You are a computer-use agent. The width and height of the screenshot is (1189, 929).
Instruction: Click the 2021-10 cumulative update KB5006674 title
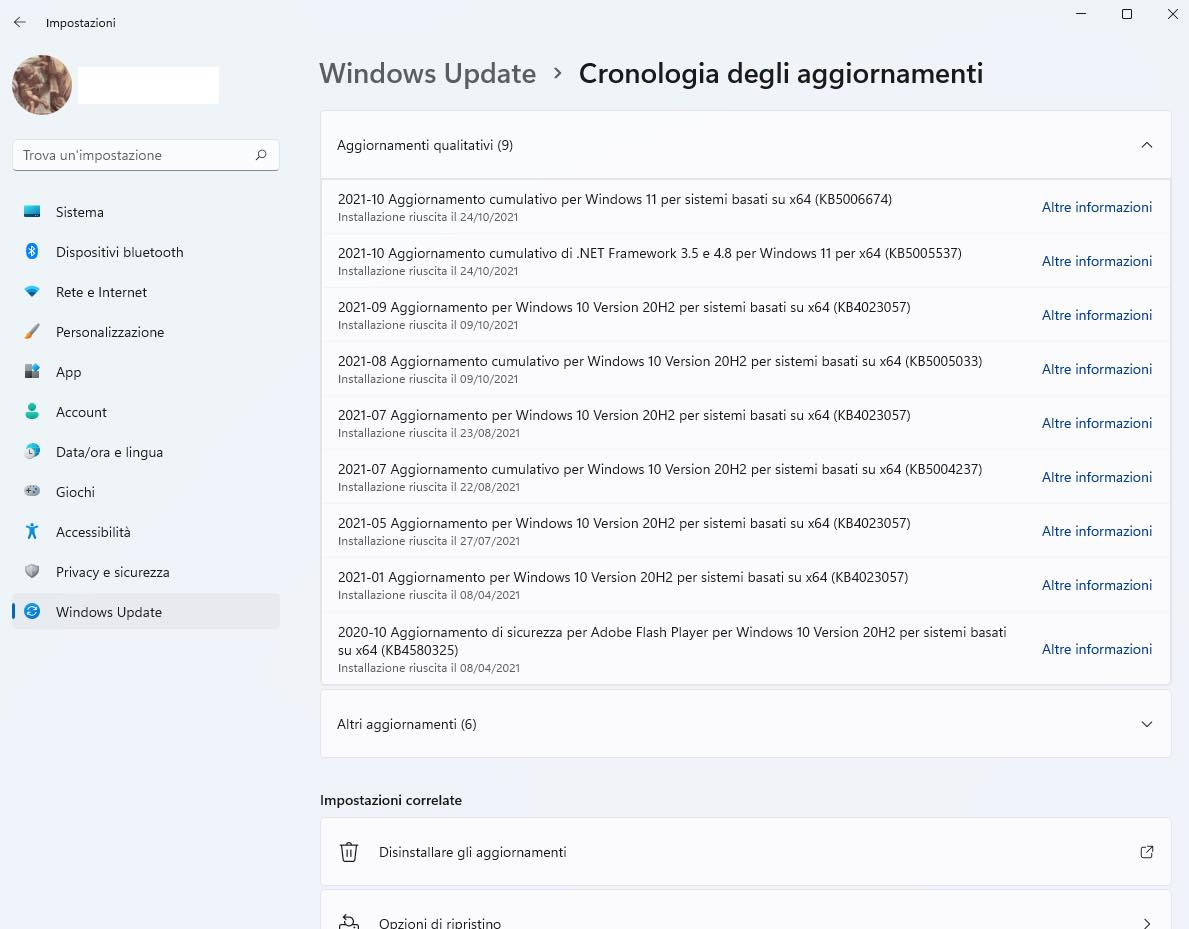[614, 199]
